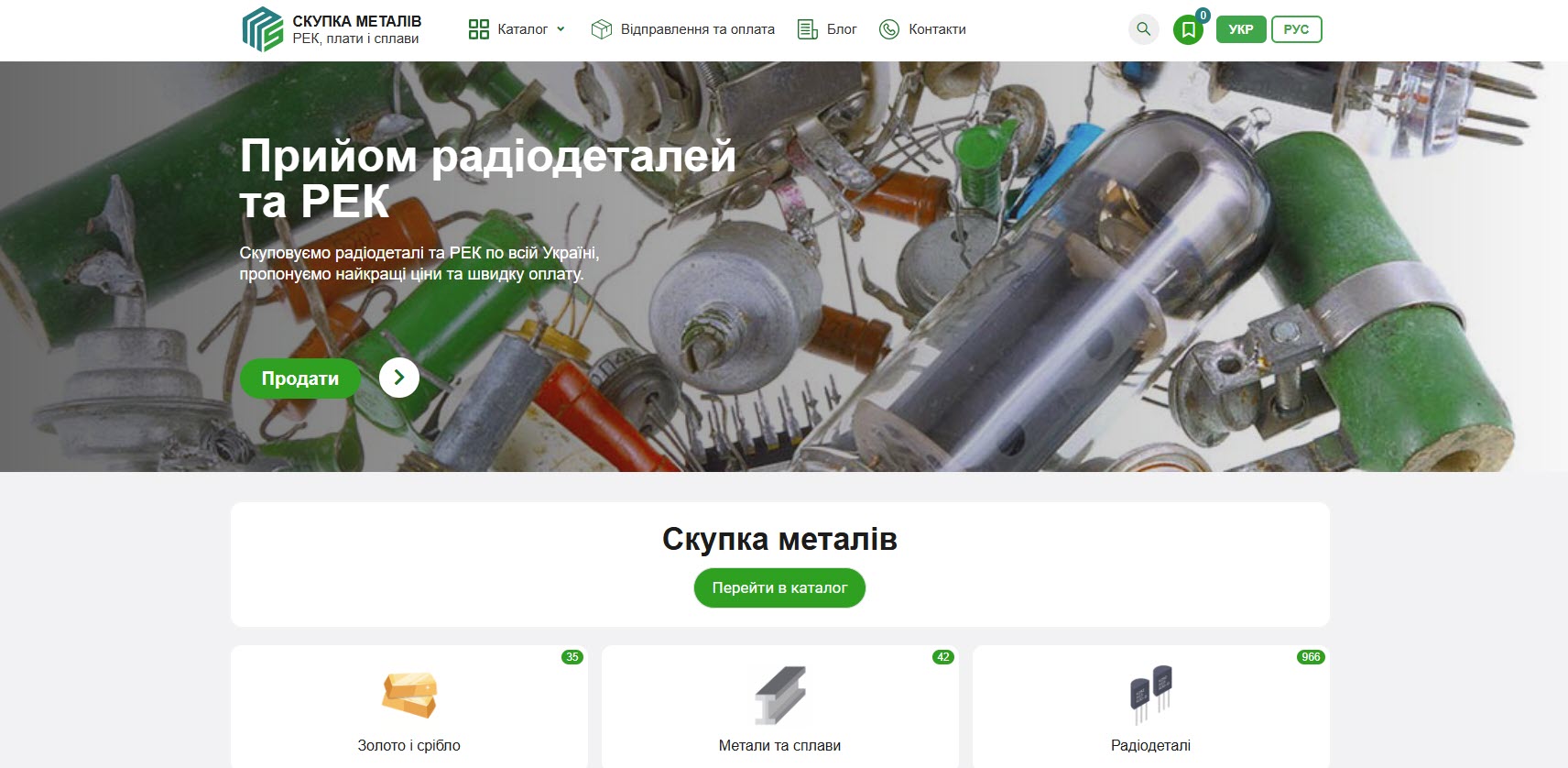Open the Метали та сплави category
The width and height of the screenshot is (1568, 768).
point(779,745)
